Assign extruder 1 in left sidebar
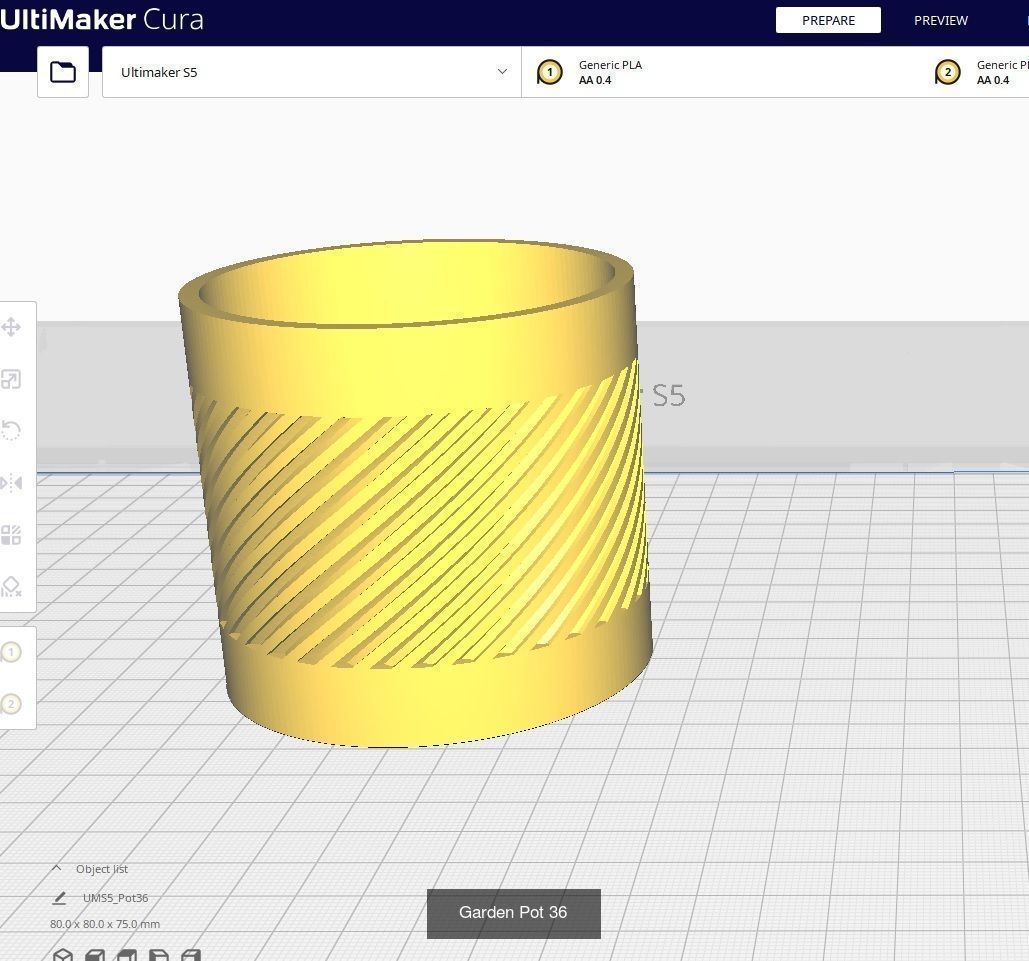This screenshot has height=961, width=1029. [10, 652]
